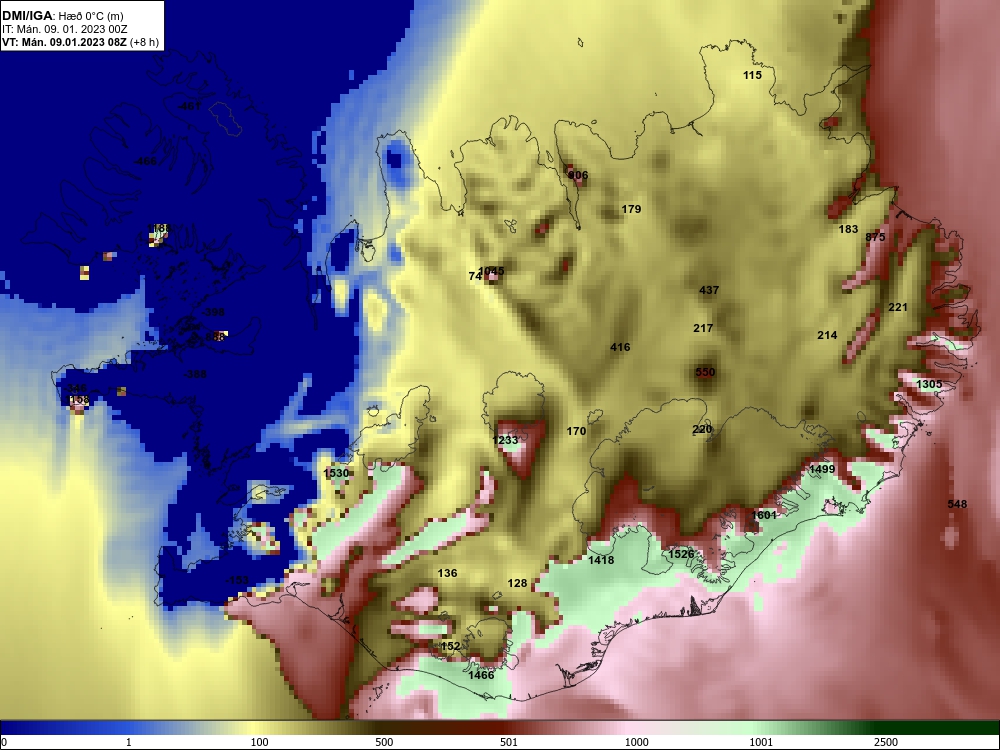Click the -398 map value

(213, 312)
